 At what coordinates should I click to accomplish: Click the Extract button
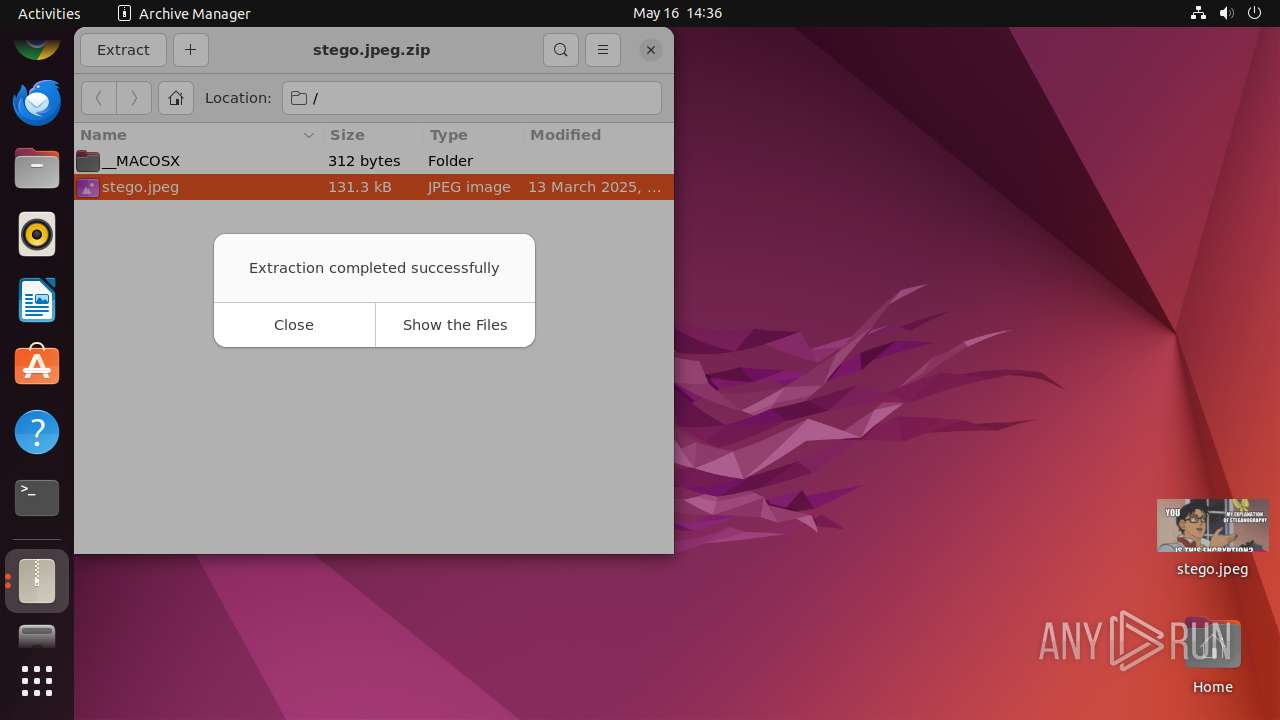pyautogui.click(x=123, y=50)
